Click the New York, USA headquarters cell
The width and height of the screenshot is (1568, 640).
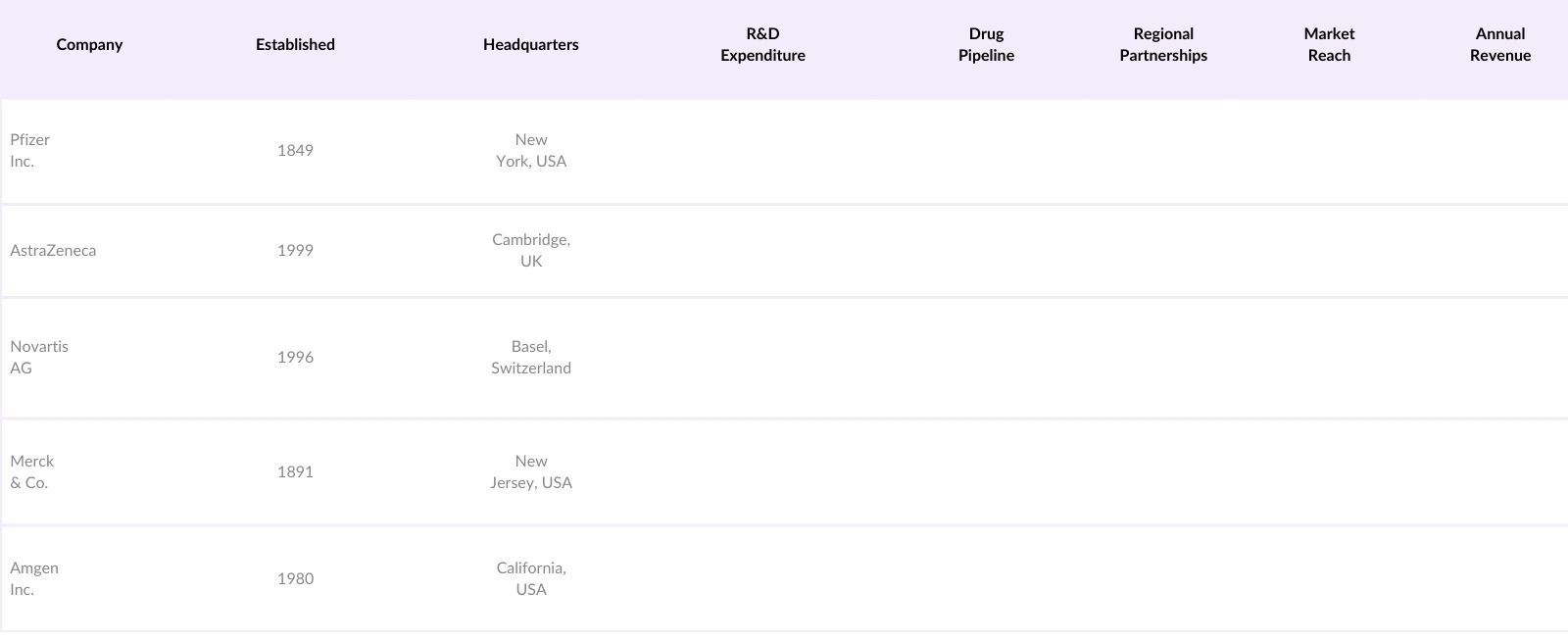coord(530,151)
